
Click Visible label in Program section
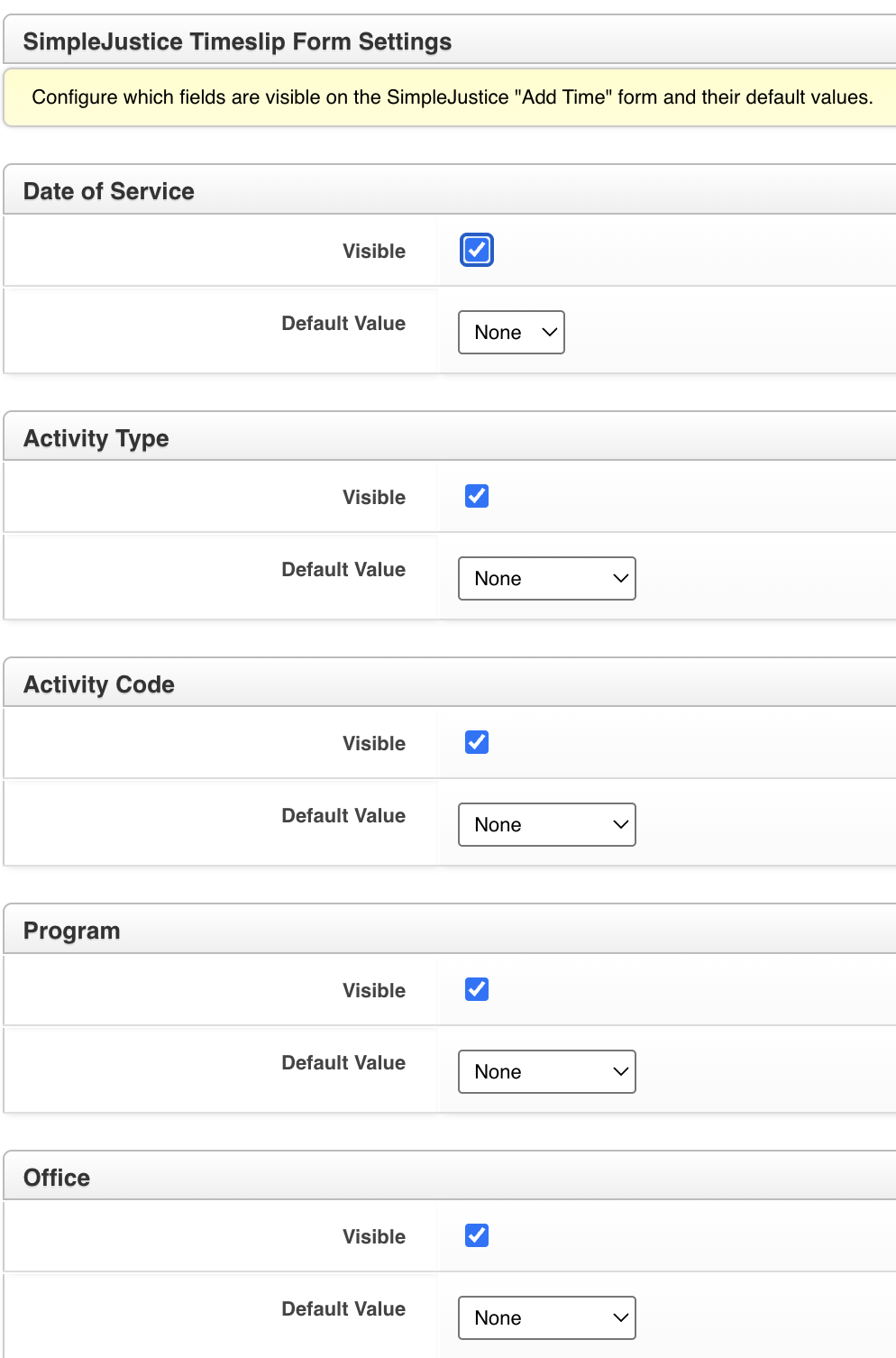tap(374, 990)
